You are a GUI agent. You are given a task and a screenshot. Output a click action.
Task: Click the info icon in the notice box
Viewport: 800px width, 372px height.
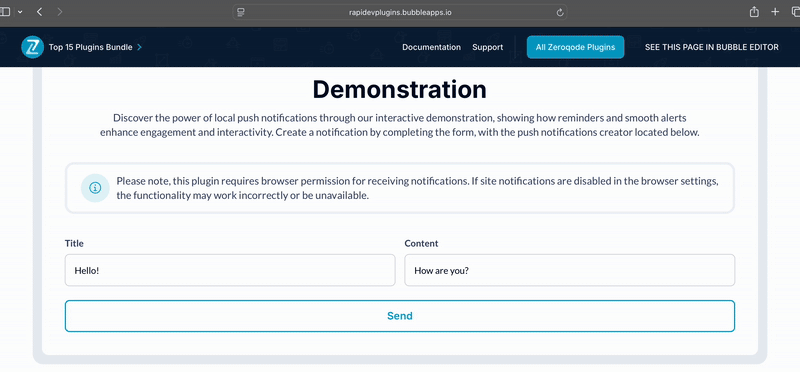point(95,188)
